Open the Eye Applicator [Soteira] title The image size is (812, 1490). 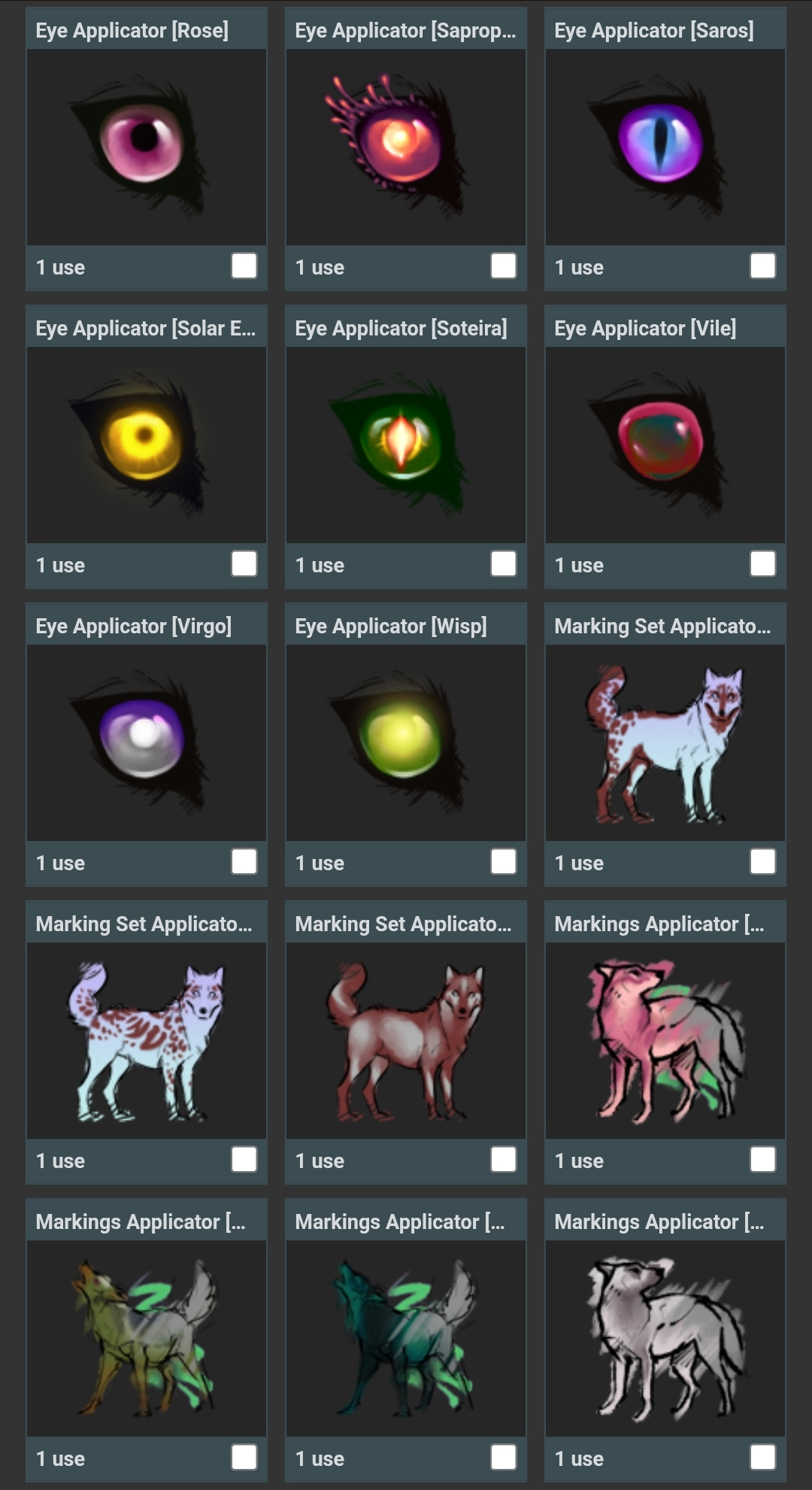(x=401, y=328)
